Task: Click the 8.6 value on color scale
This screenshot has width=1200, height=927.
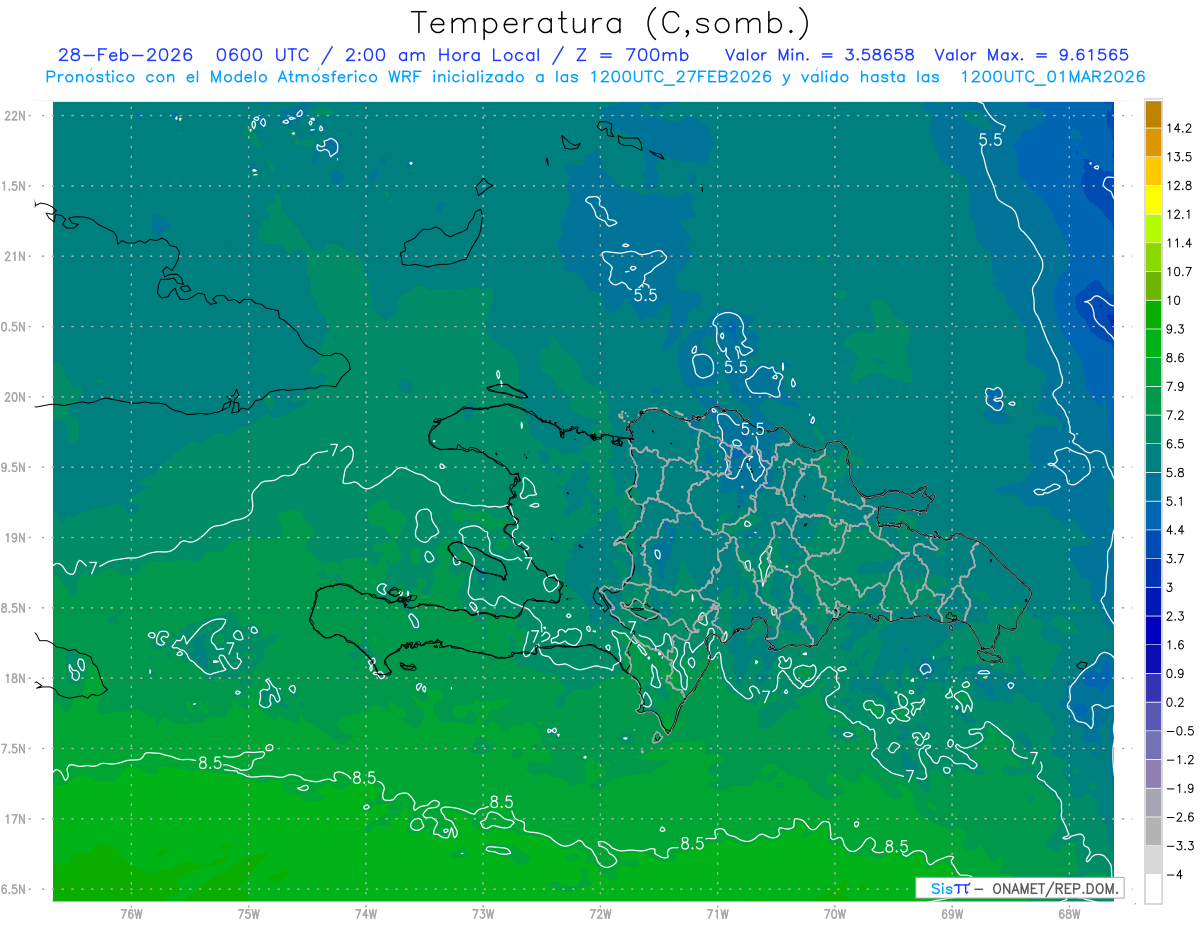Action: pos(1177,357)
